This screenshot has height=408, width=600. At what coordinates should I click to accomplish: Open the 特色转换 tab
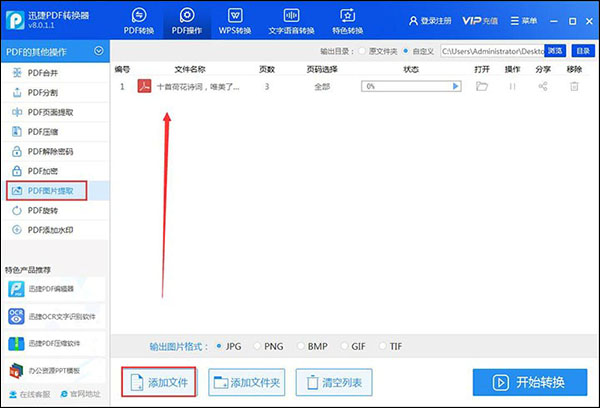click(347, 21)
